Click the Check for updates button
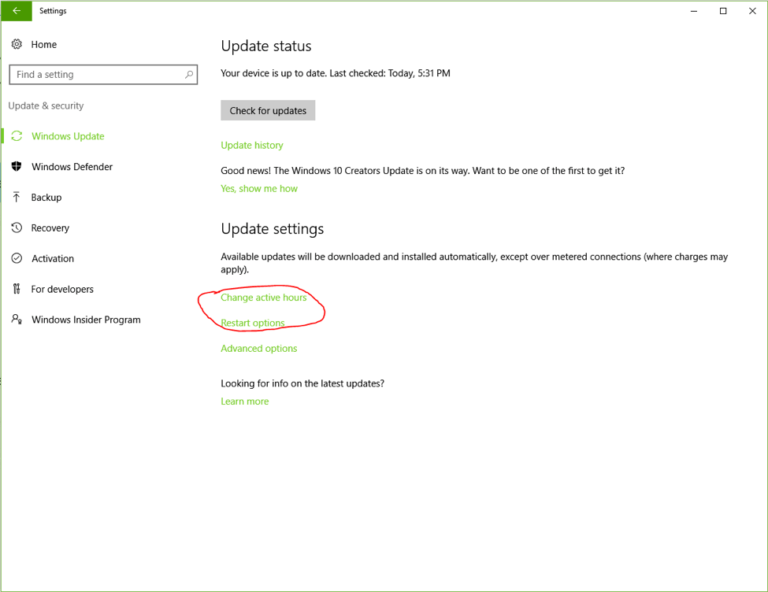This screenshot has height=592, width=768. [x=268, y=110]
